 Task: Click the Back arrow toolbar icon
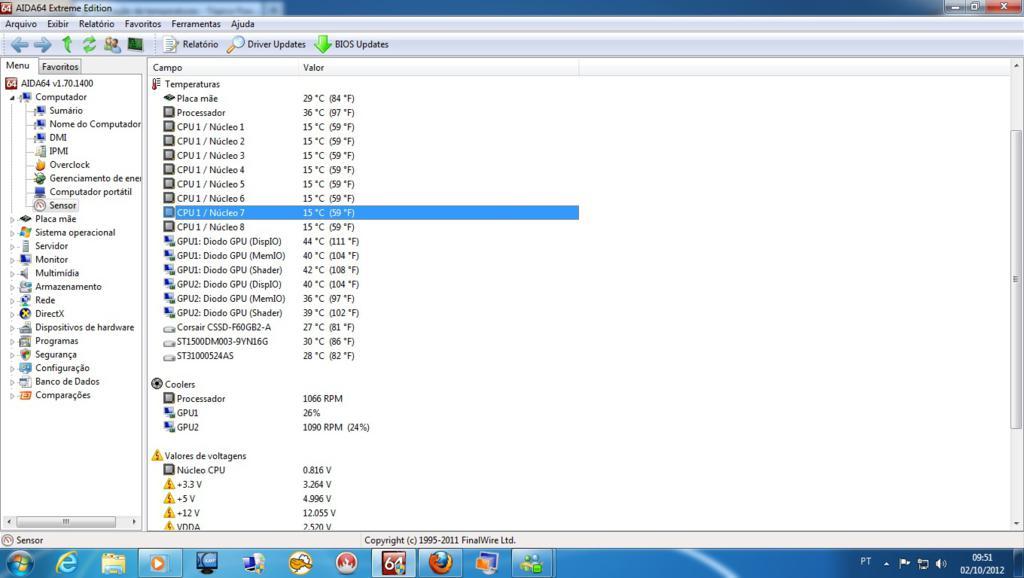click(20, 44)
